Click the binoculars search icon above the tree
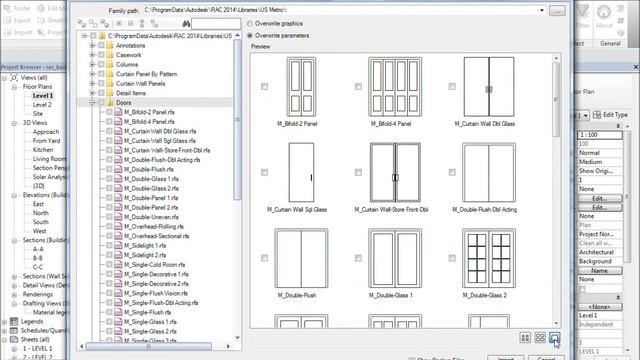The width and height of the screenshot is (640, 360). pyautogui.click(x=186, y=24)
